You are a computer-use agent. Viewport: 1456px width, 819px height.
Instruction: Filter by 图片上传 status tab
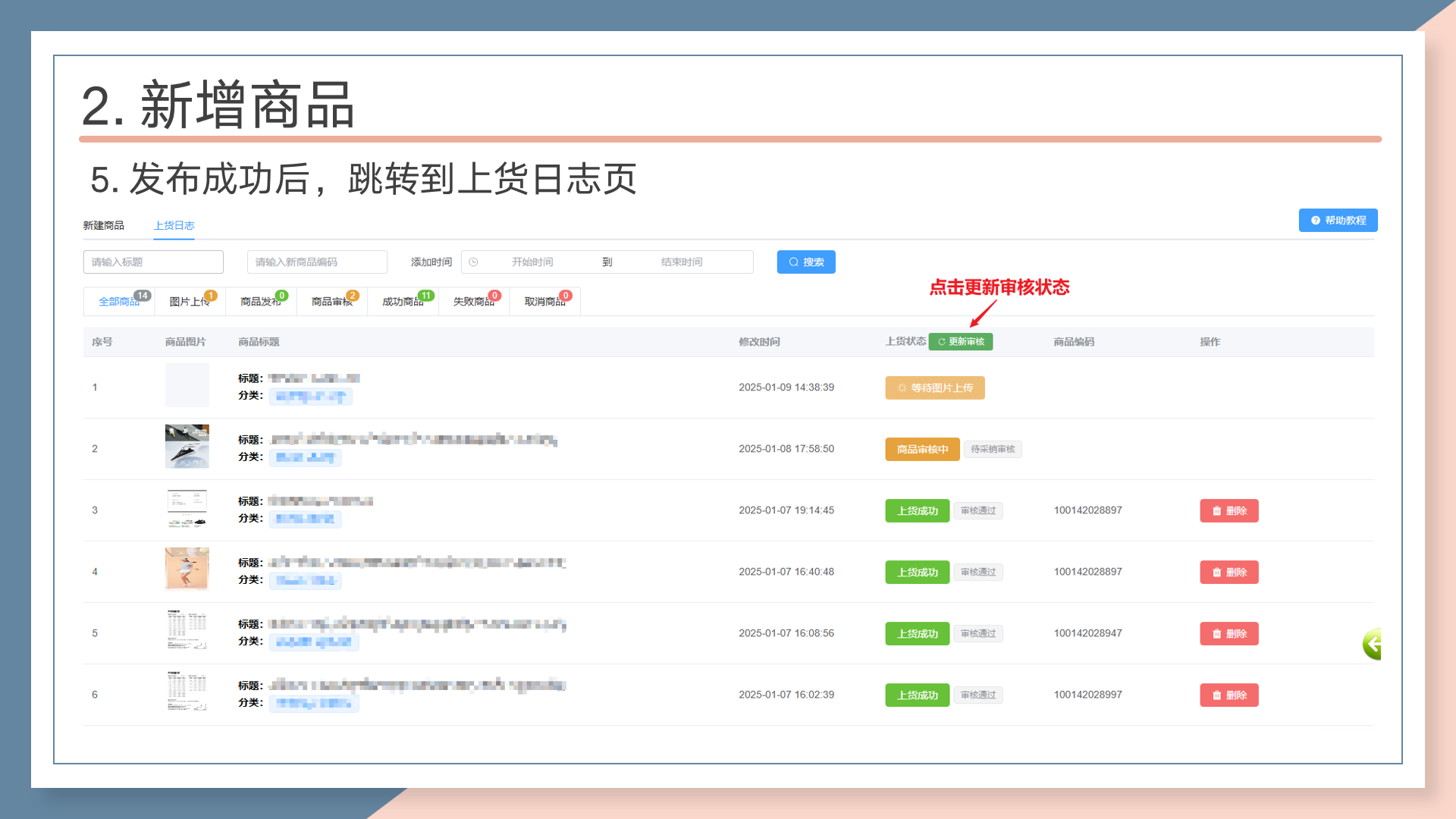click(x=190, y=302)
